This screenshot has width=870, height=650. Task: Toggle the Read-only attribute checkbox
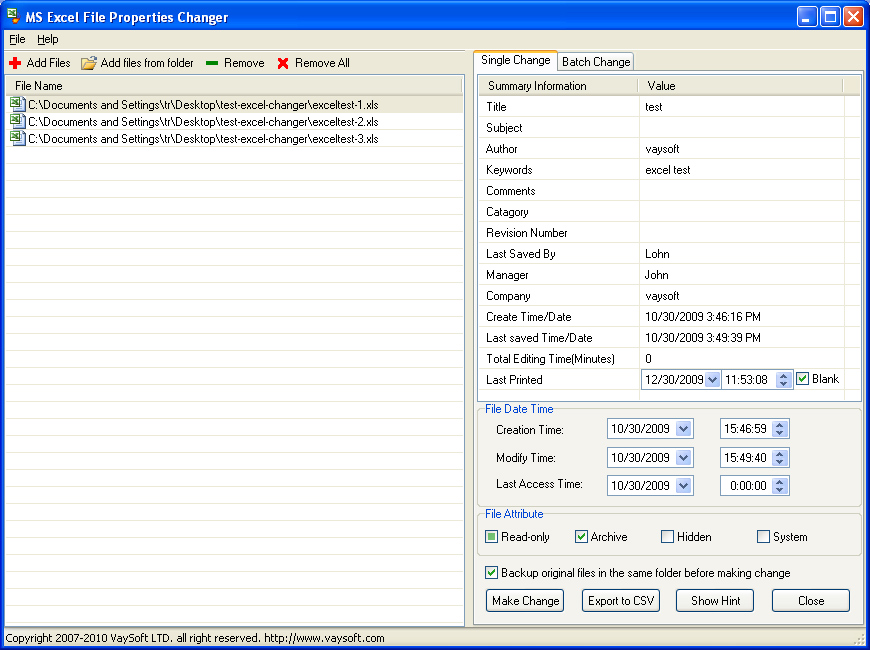click(491, 537)
